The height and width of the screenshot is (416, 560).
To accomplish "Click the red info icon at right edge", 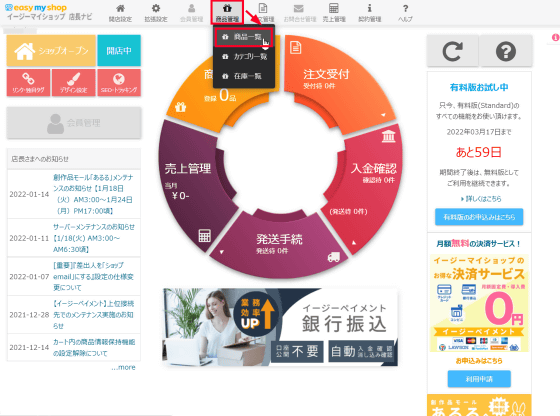I will 555,37.
